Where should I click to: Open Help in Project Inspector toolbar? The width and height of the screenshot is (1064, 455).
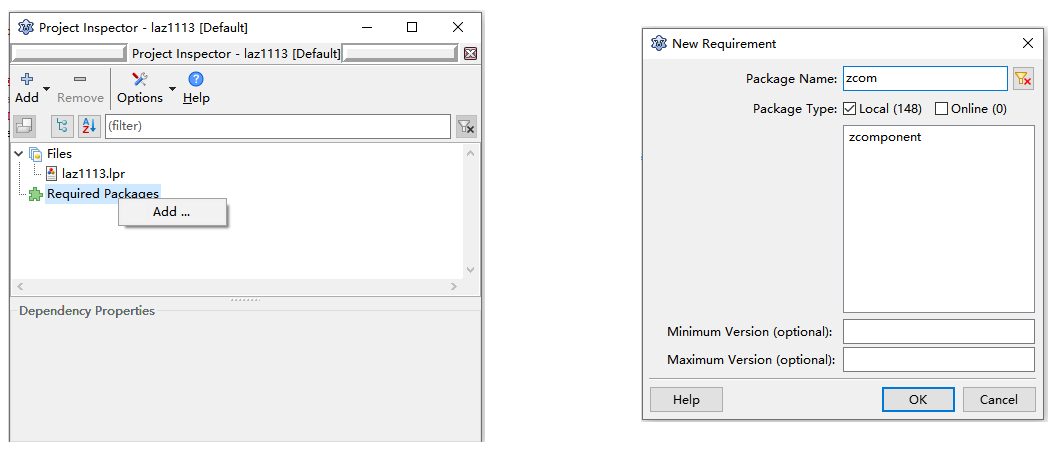(196, 89)
